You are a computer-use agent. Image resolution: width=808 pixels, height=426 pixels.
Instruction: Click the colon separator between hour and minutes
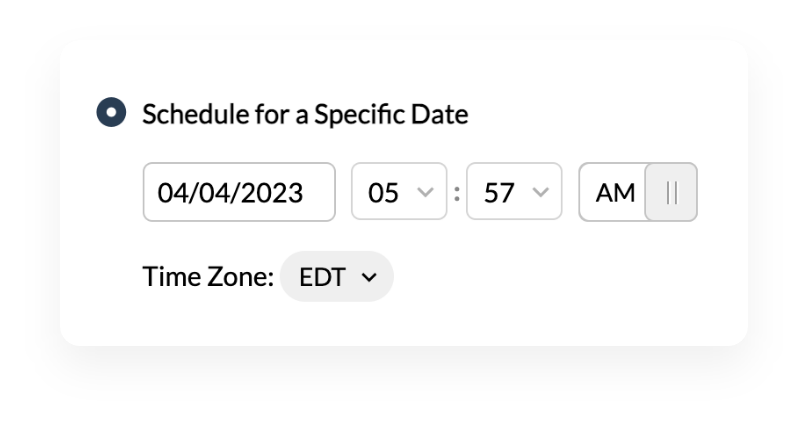click(x=457, y=194)
